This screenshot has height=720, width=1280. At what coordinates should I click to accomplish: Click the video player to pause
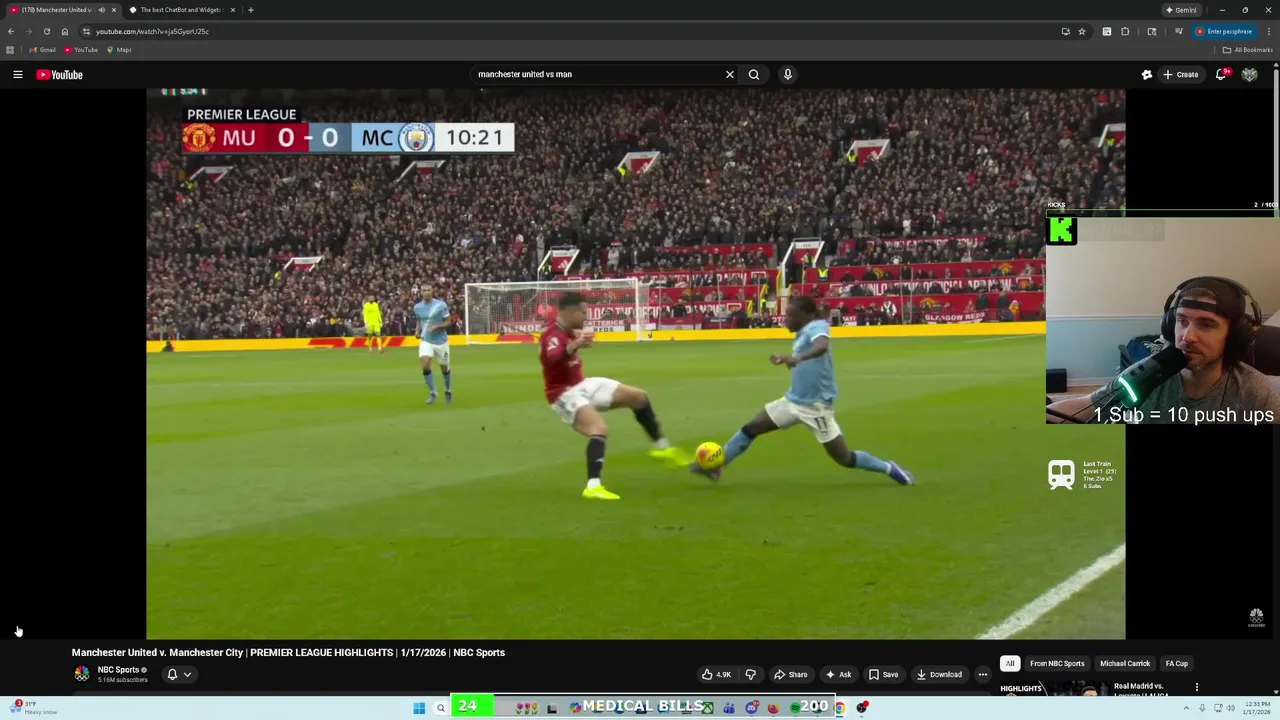click(x=635, y=363)
